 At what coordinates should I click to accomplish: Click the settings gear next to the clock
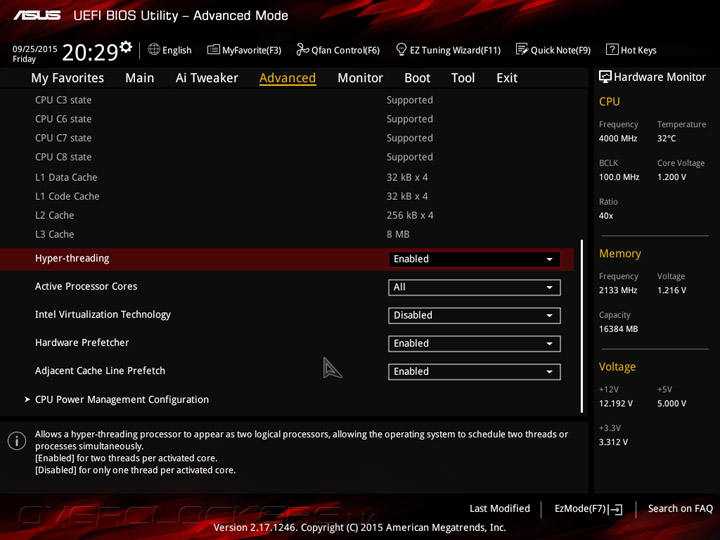(126, 47)
